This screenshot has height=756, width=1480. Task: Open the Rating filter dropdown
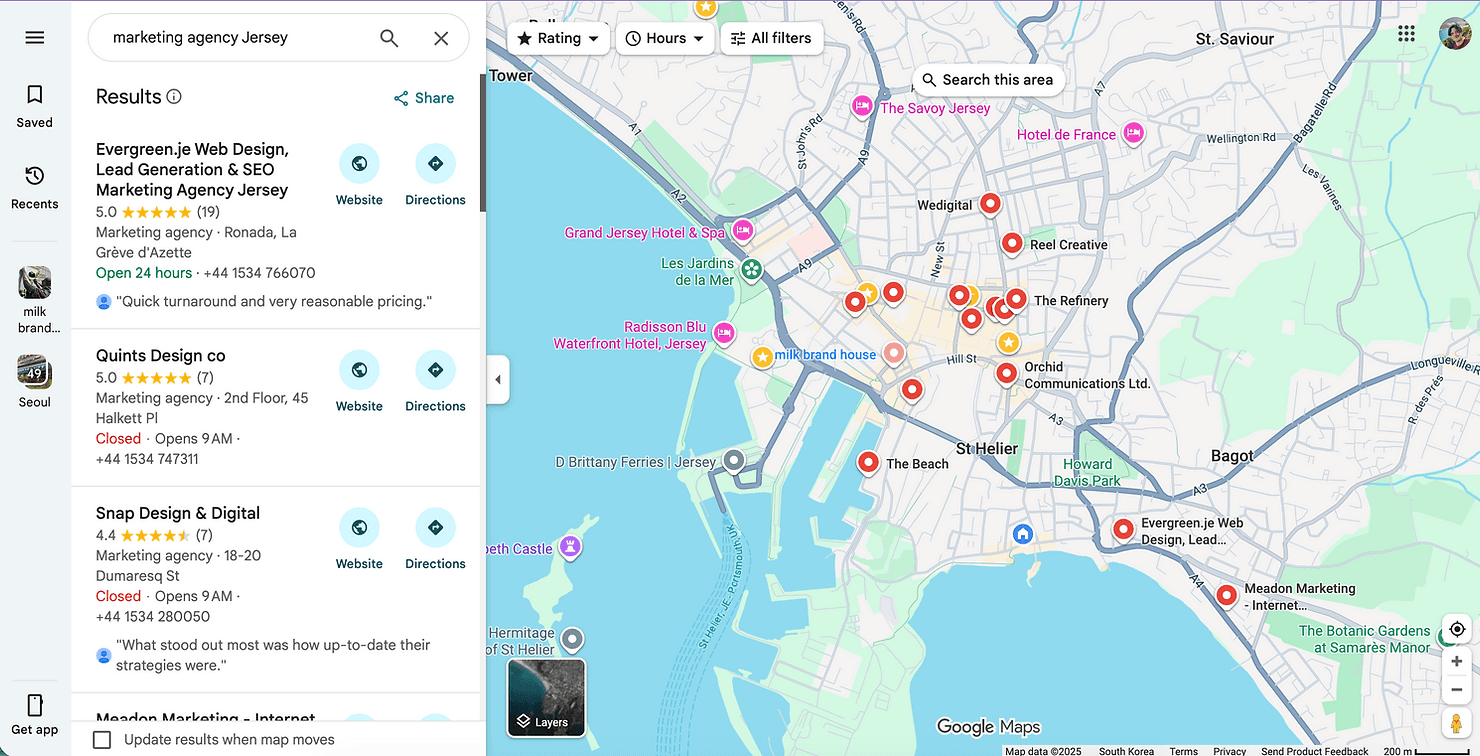[x=558, y=38]
